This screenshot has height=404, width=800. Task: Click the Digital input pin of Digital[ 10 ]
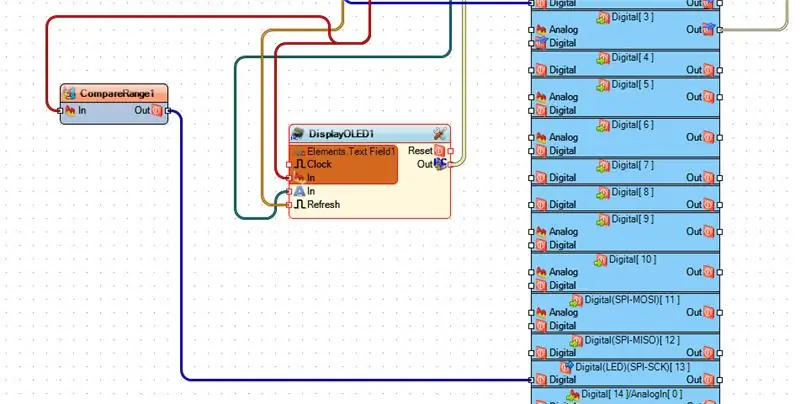click(x=531, y=286)
